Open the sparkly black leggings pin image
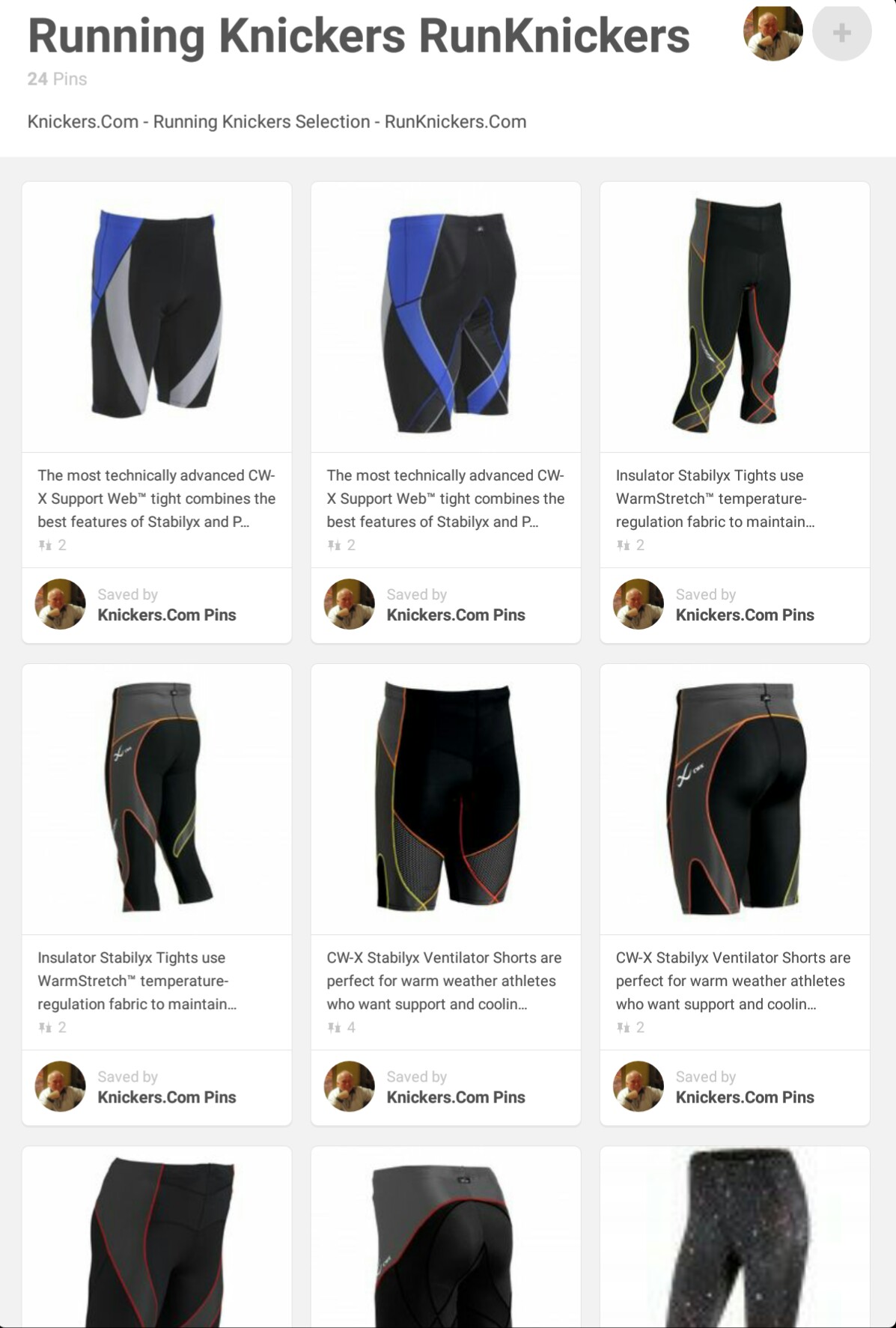The width and height of the screenshot is (896, 1328). click(735, 1237)
